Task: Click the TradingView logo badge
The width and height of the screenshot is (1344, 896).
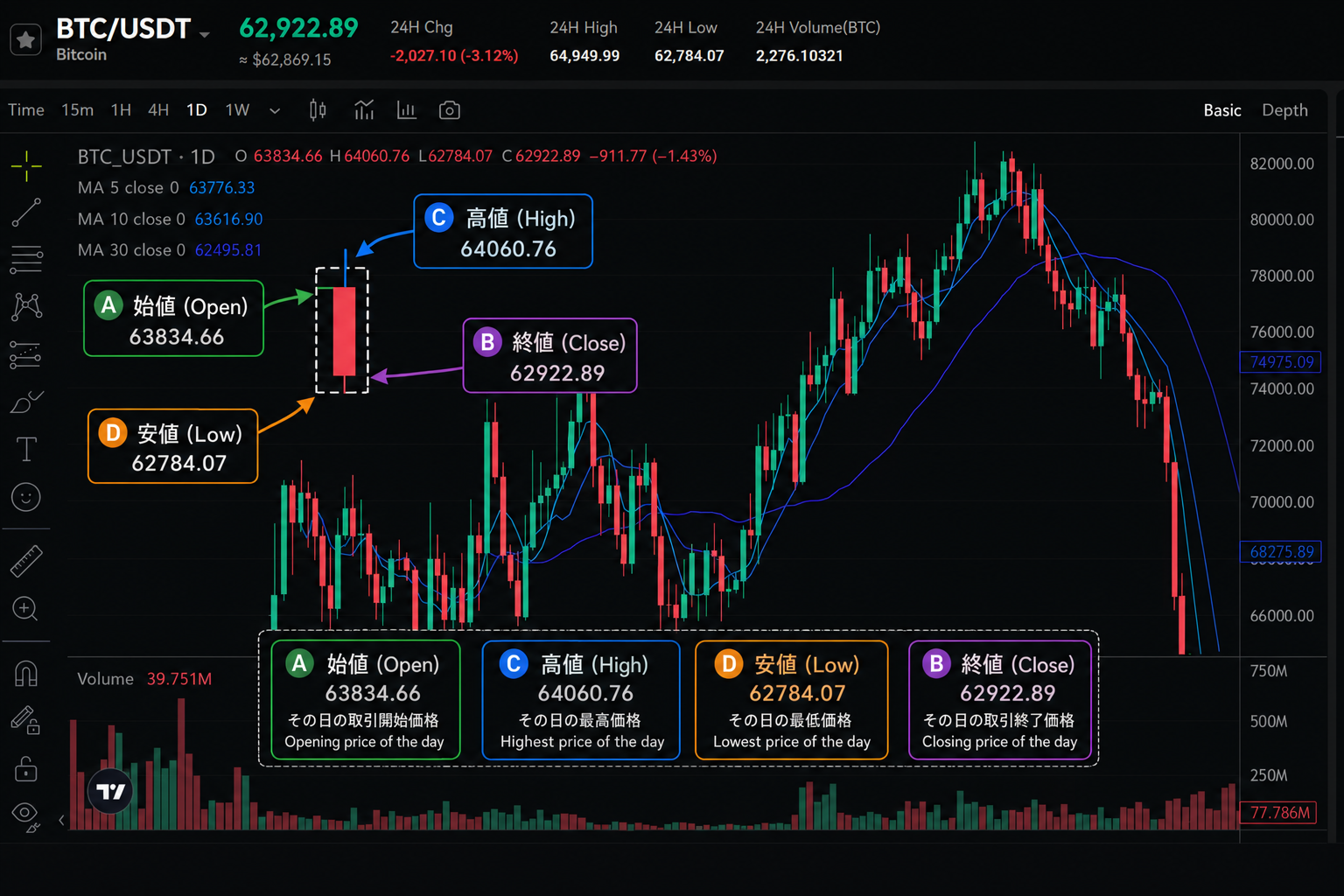Action: (x=111, y=791)
